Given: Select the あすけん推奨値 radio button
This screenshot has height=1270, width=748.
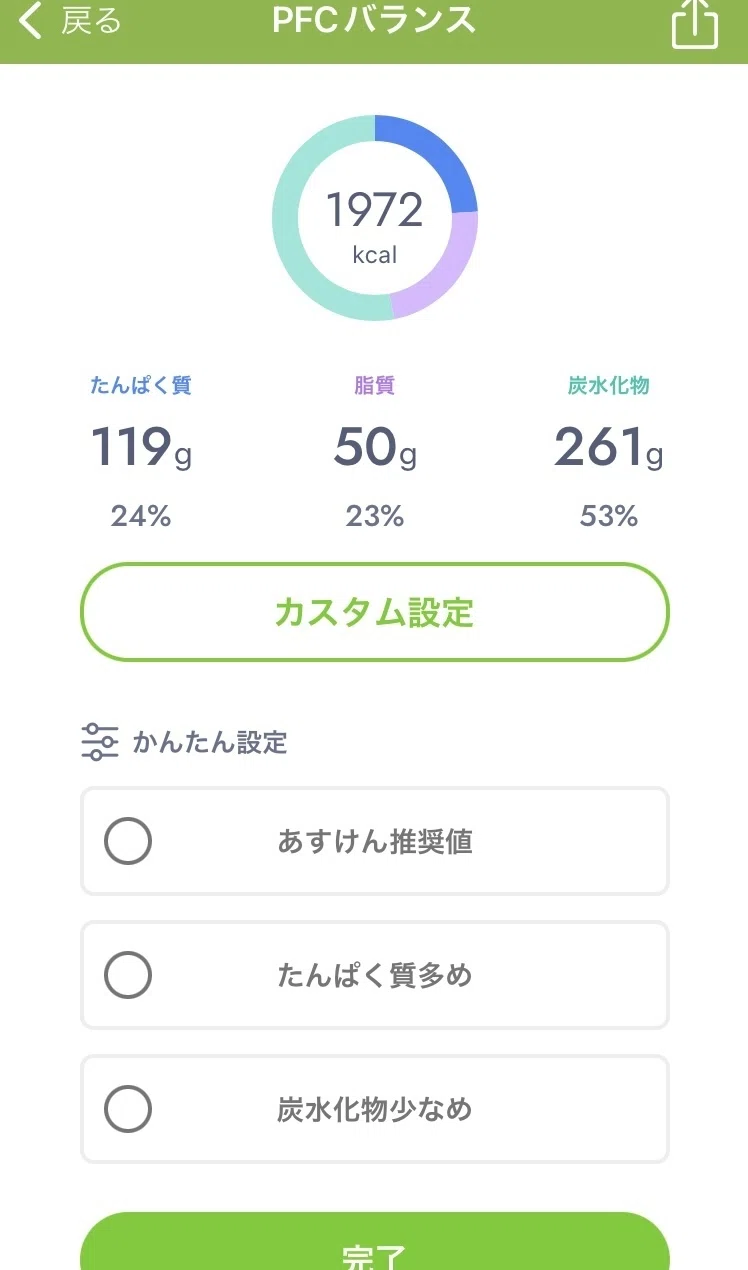Looking at the screenshot, I should point(128,841).
